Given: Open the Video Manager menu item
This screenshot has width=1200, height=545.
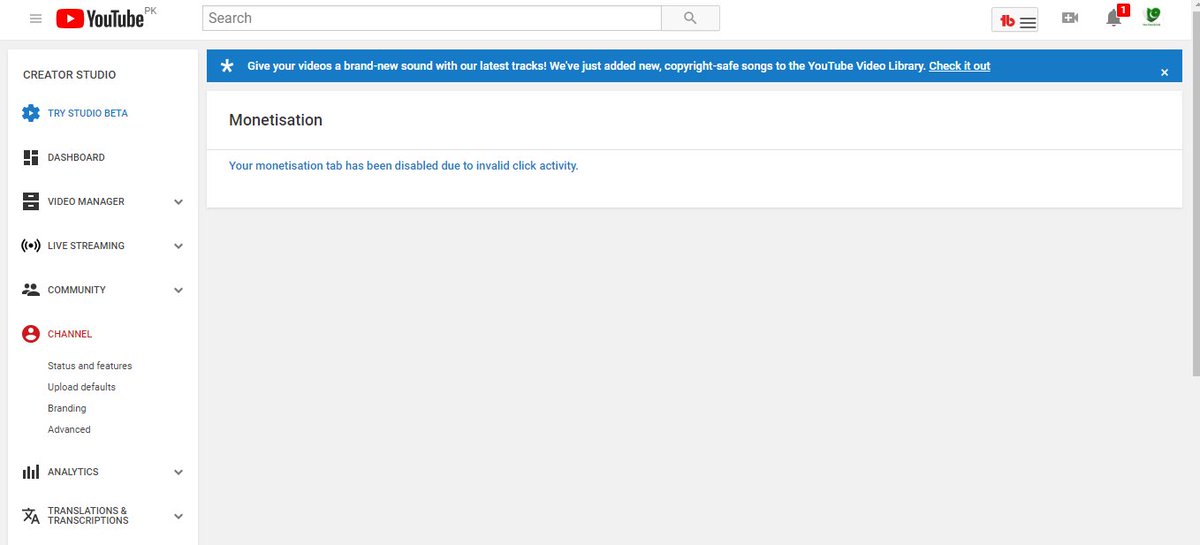Looking at the screenshot, I should [x=86, y=201].
